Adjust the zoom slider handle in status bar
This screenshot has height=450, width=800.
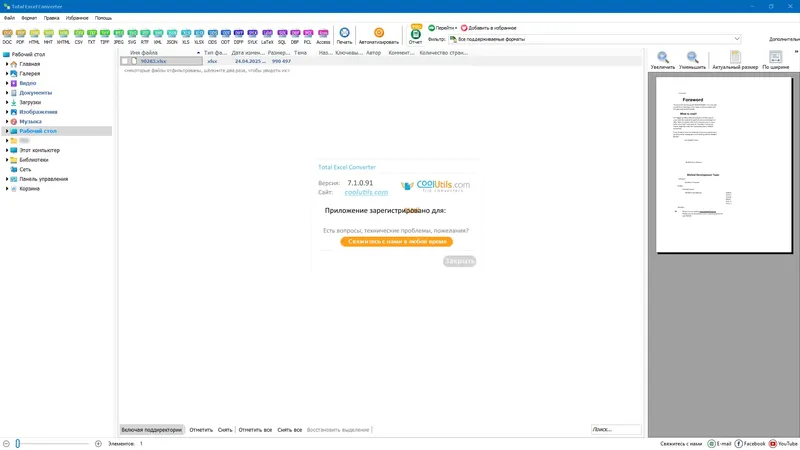[17, 444]
